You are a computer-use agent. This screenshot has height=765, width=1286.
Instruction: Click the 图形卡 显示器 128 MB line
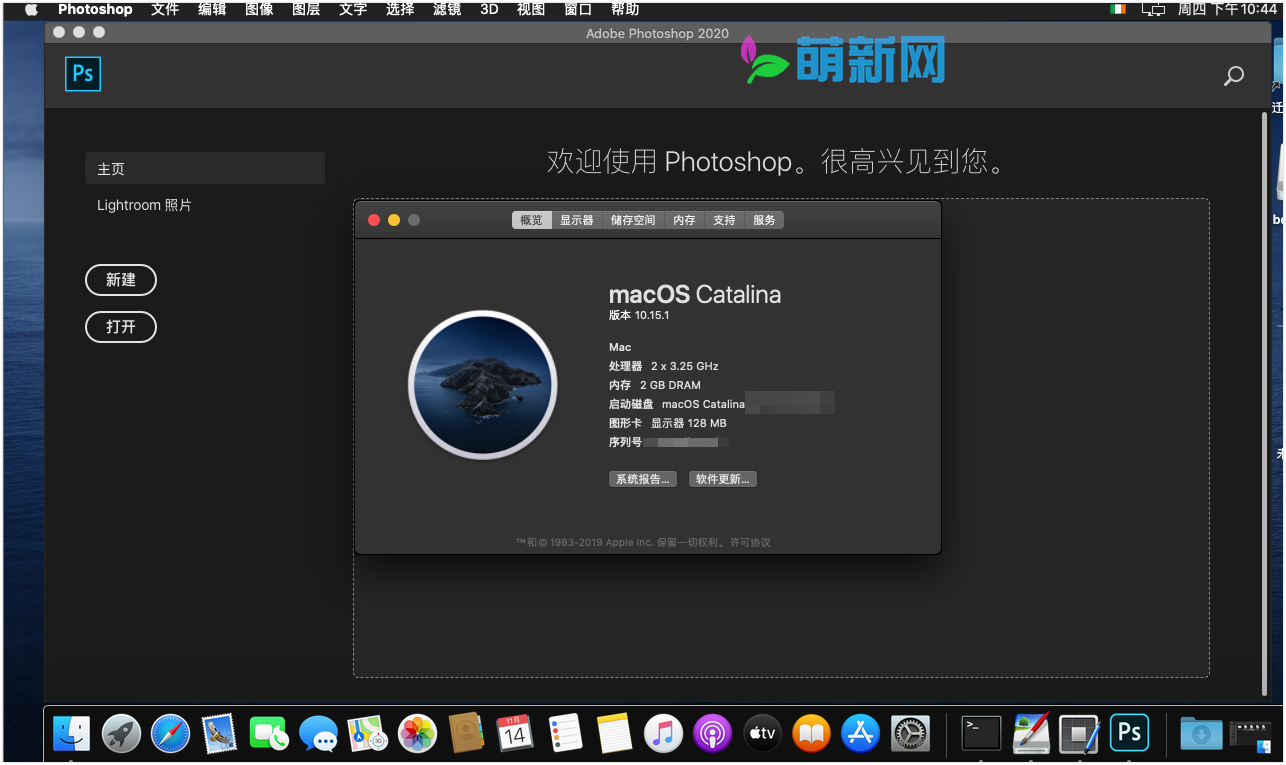(667, 423)
